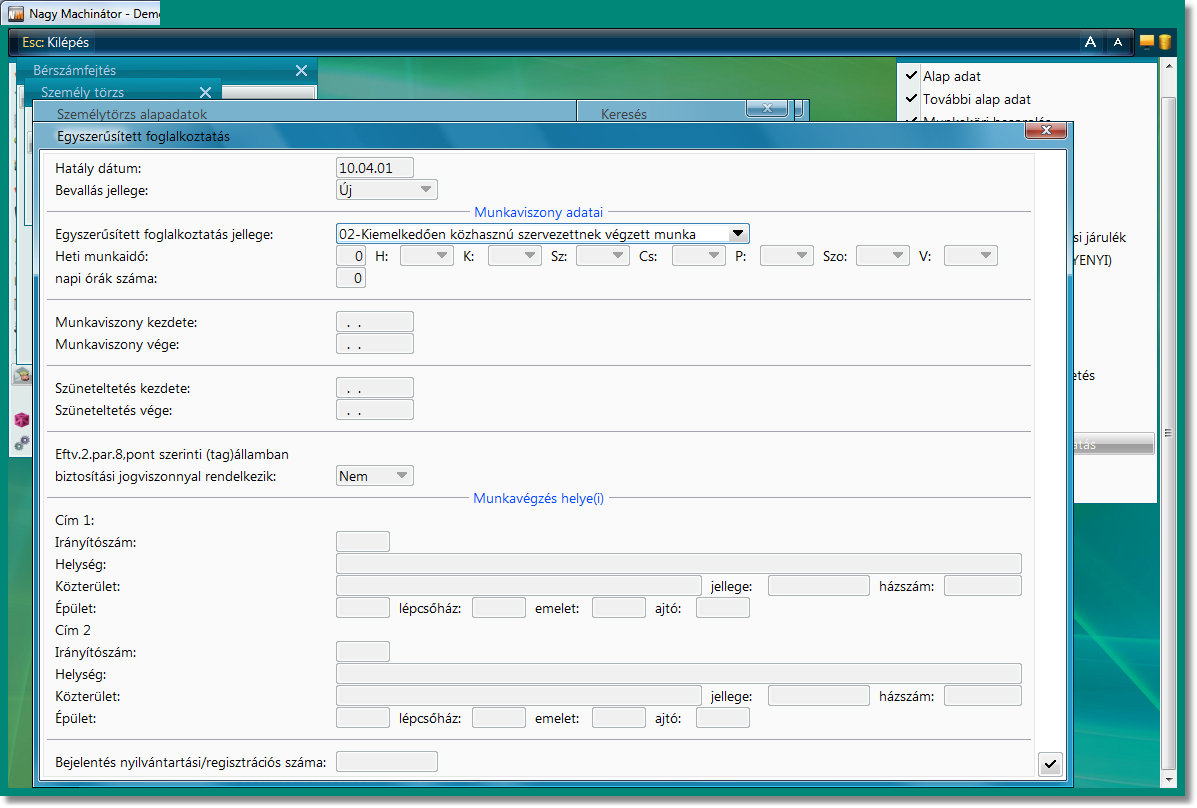Click the right vertical scrollbar thumb
The height and width of the screenshot is (808, 1197).
point(1169,432)
